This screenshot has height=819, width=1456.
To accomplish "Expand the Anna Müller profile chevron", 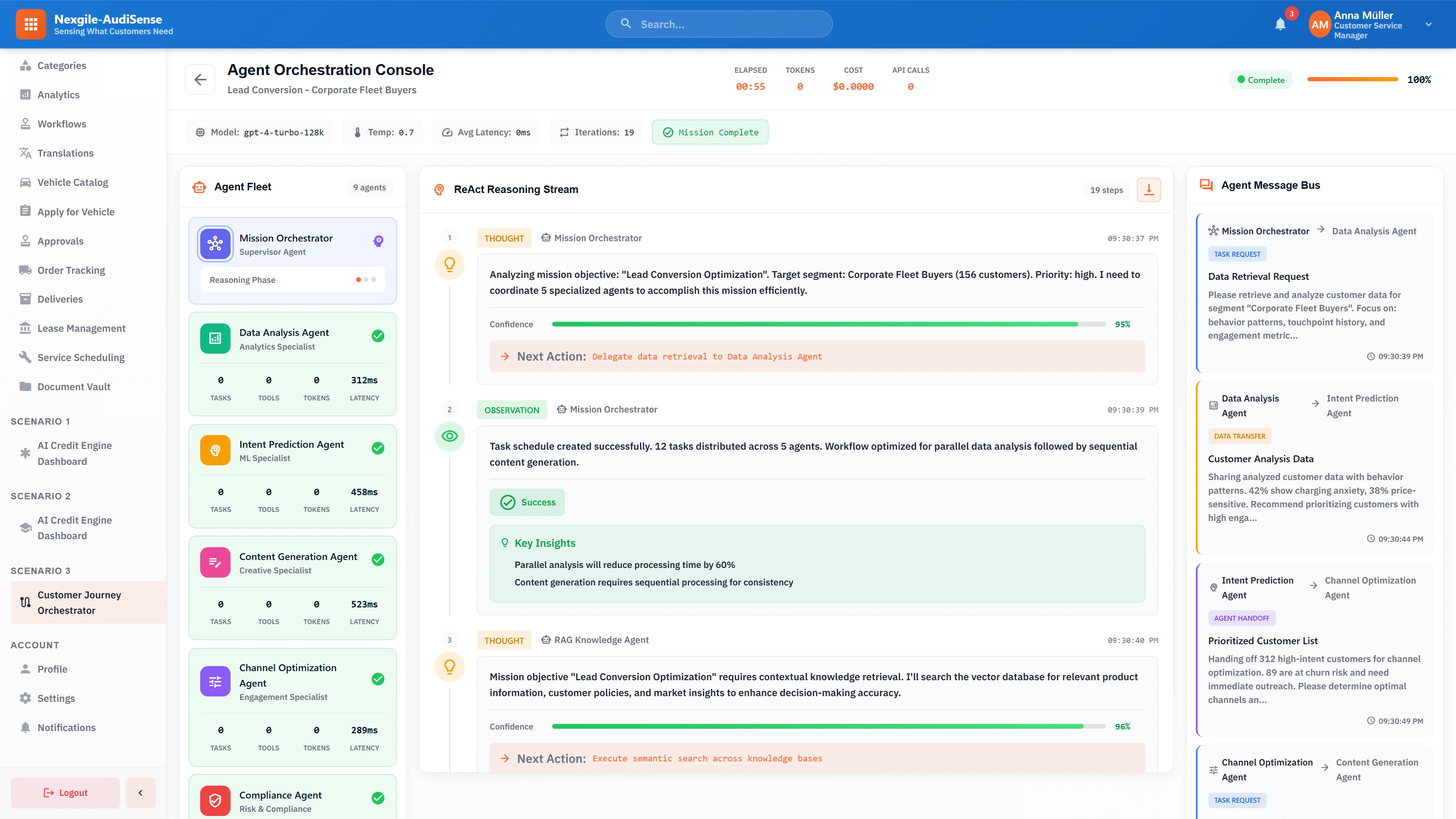I will coord(1429,24).
